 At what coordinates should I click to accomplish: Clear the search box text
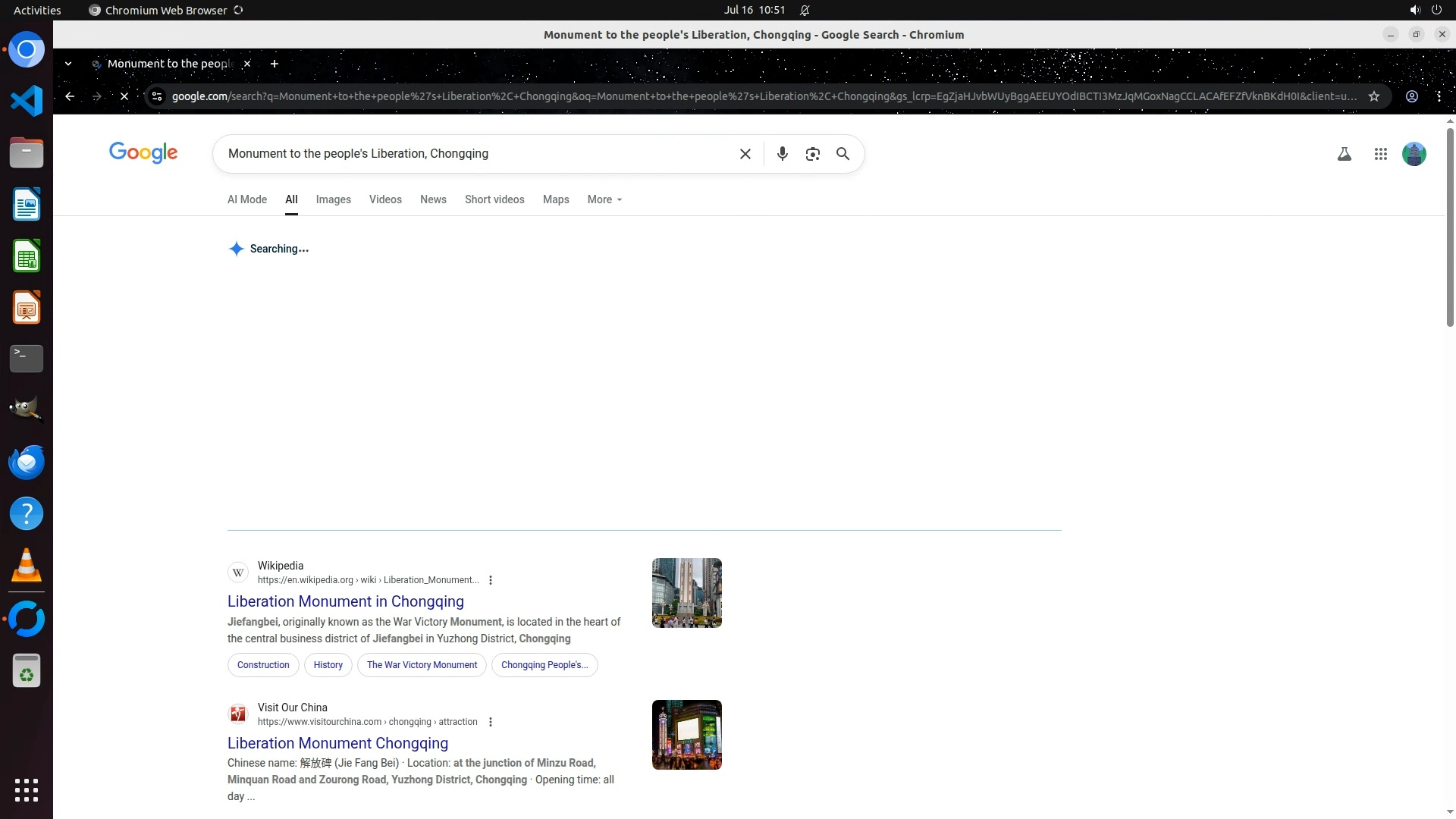coord(745,154)
